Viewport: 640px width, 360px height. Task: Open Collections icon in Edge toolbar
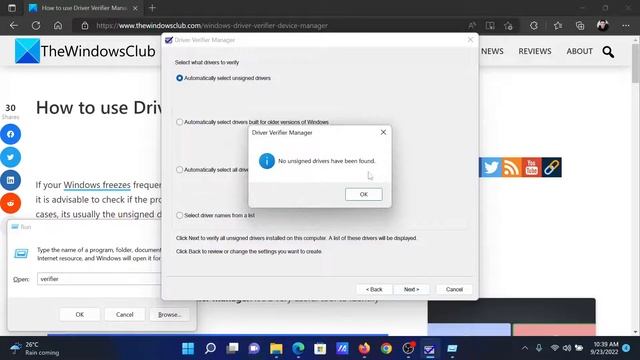(x=580, y=25)
